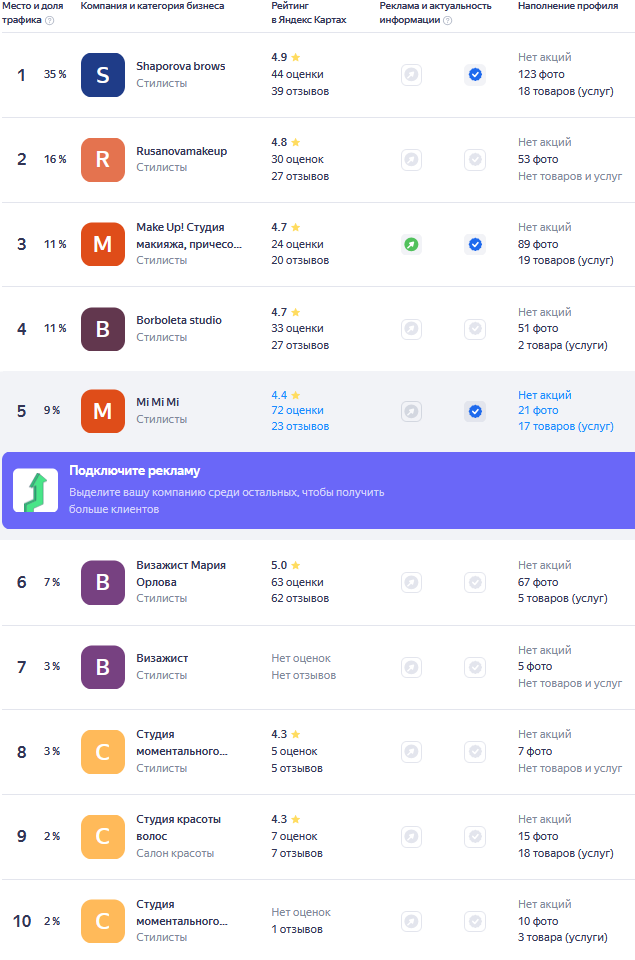The height and width of the screenshot is (960, 635).
Task: Click '44 оценки' for Shaporova brows
Action: click(x=298, y=74)
